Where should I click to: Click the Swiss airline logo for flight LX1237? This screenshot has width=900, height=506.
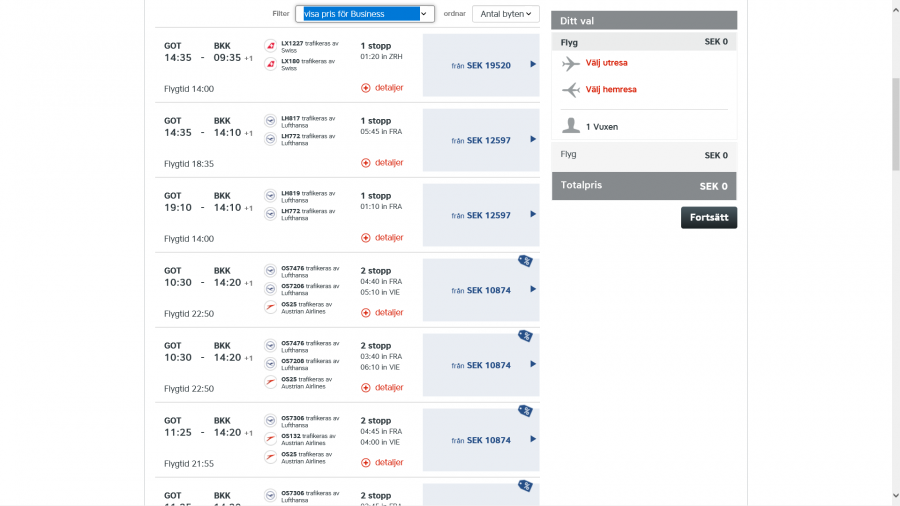(270, 46)
